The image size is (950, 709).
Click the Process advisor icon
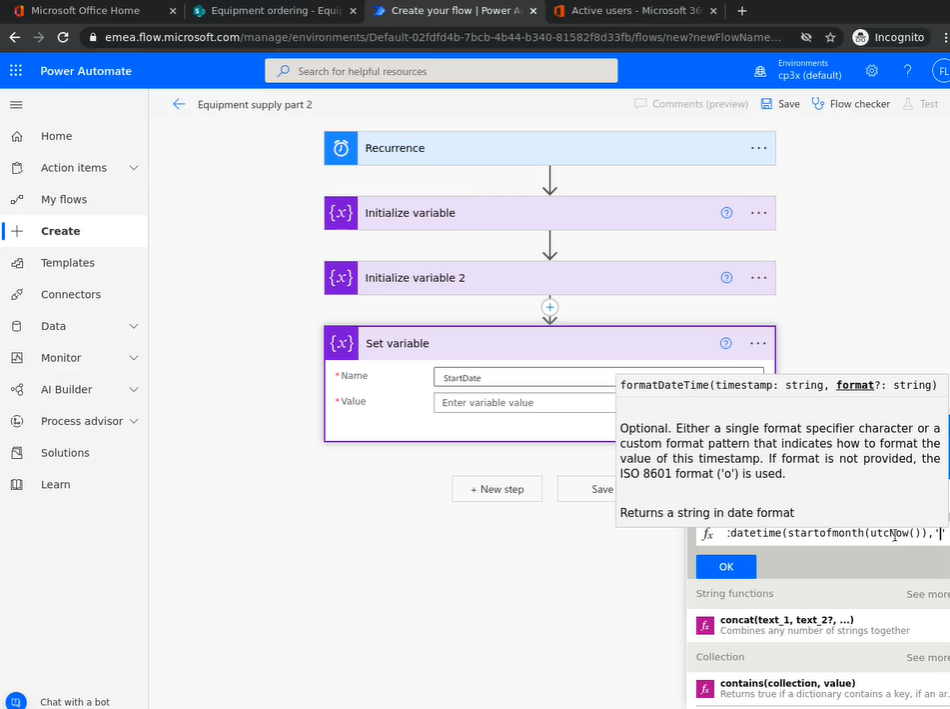coord(17,421)
